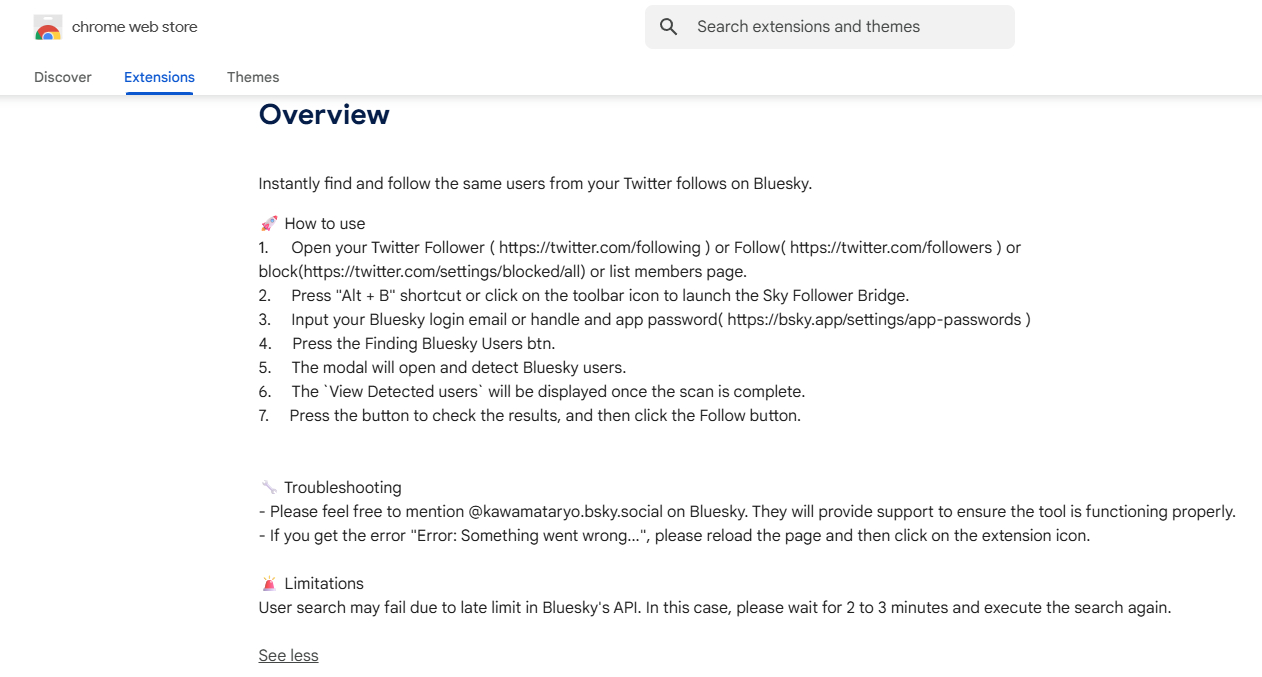
Task: Click the rocket emoji beside How to use
Action: point(268,223)
